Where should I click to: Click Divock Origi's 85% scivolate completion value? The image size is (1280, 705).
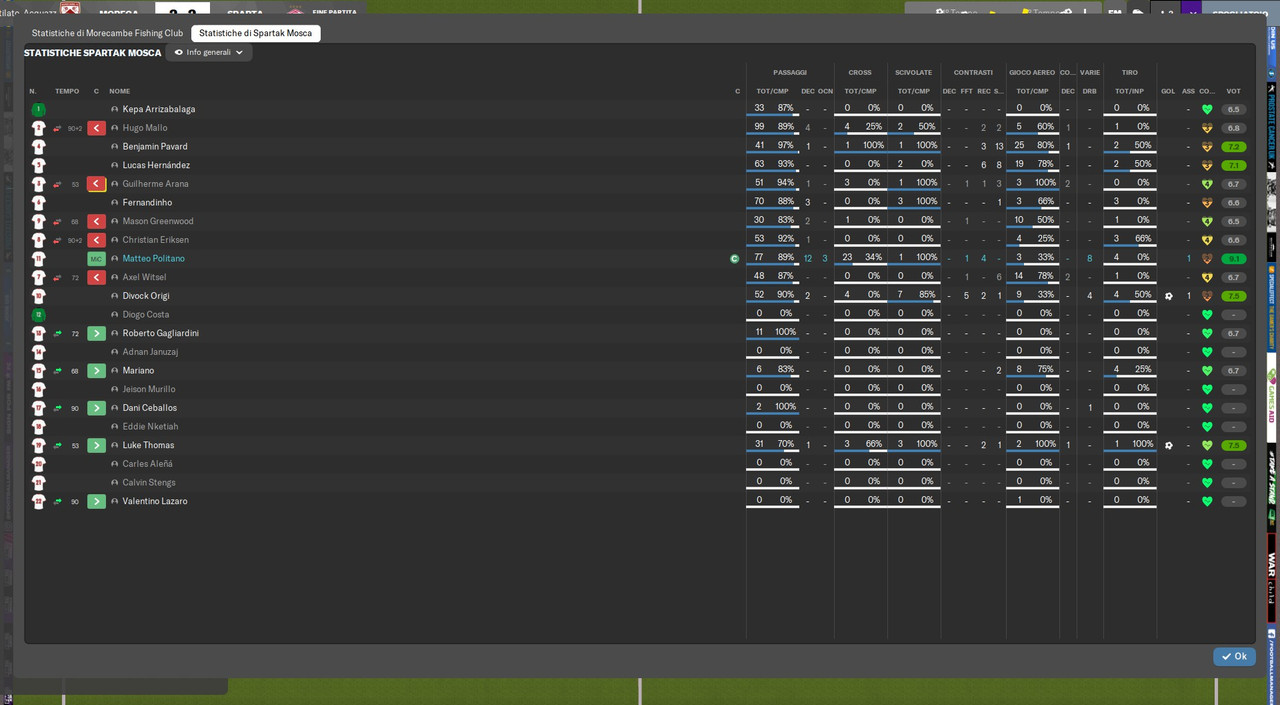coord(927,295)
